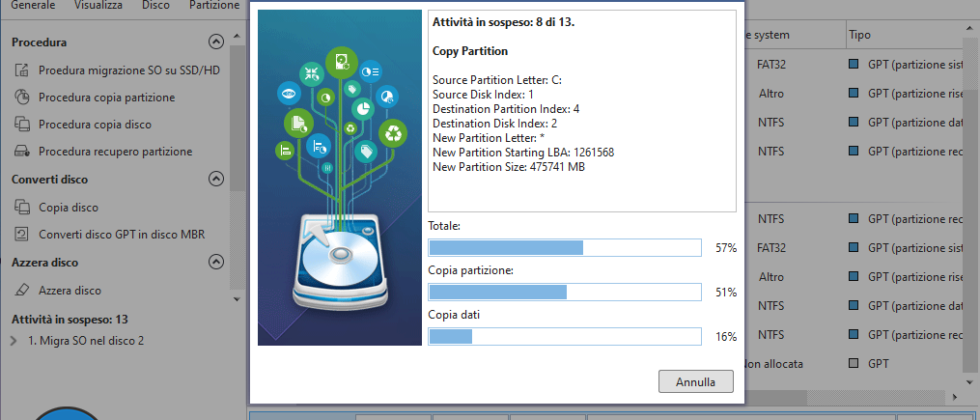This screenshot has height=420, width=980.
Task: Open the Generale menu
Action: 33,5
